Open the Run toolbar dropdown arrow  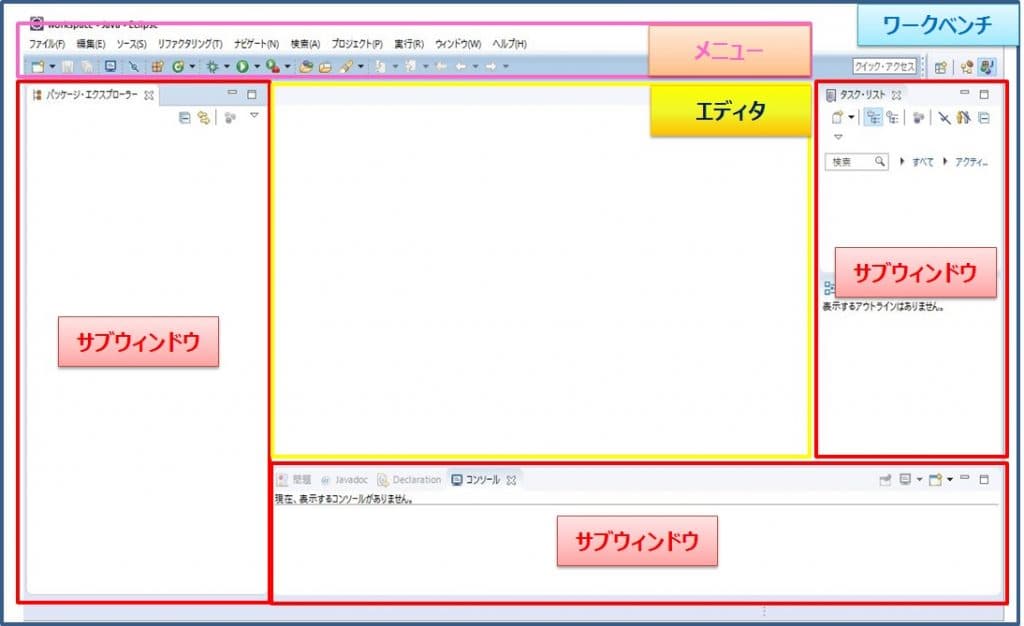pos(255,66)
